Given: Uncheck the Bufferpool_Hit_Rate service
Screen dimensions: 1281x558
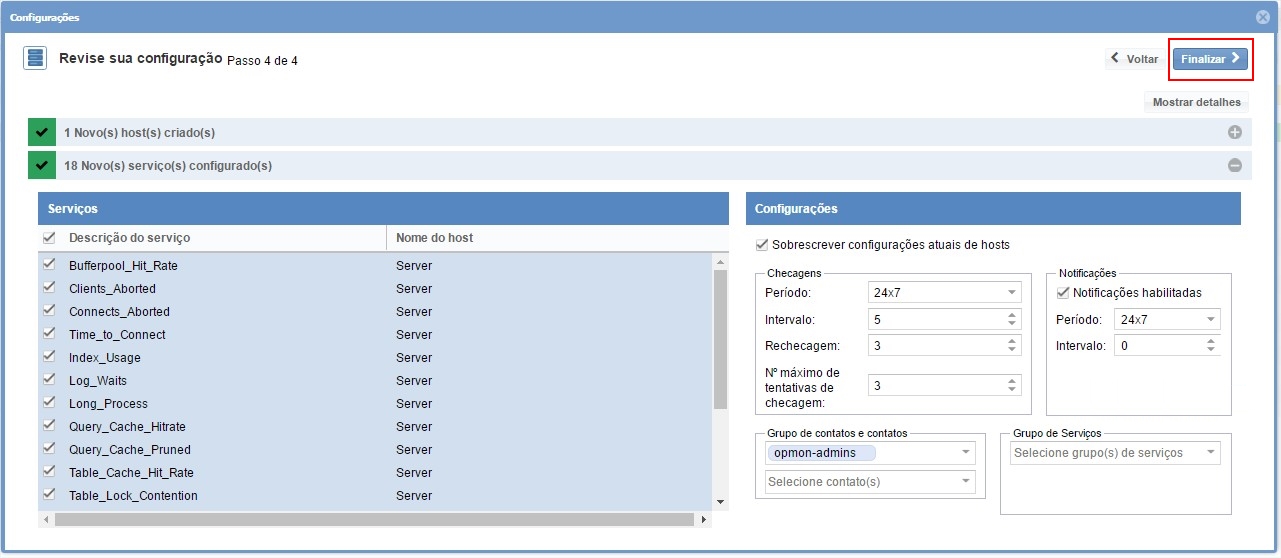Looking at the screenshot, I should click(x=49, y=265).
